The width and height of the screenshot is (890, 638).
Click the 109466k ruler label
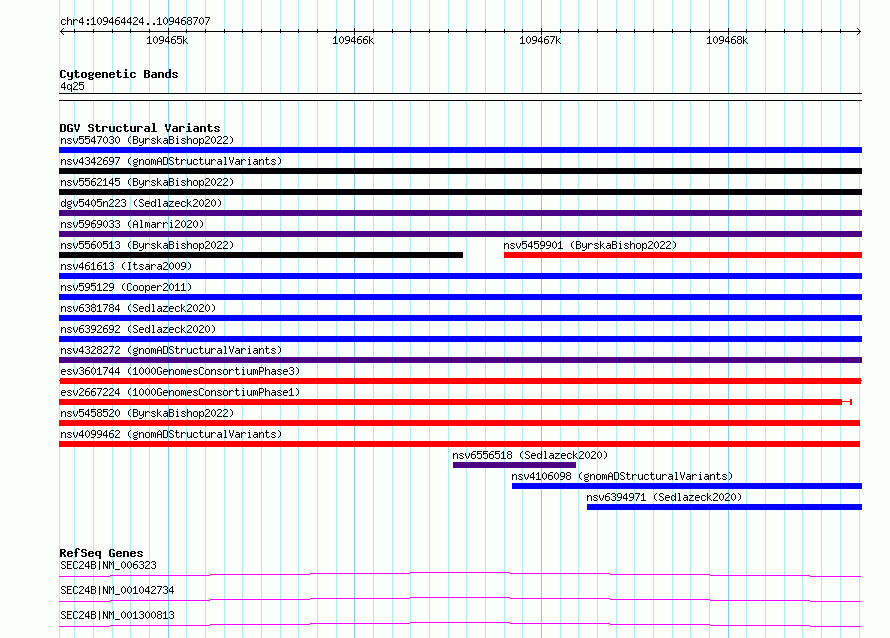click(353, 40)
